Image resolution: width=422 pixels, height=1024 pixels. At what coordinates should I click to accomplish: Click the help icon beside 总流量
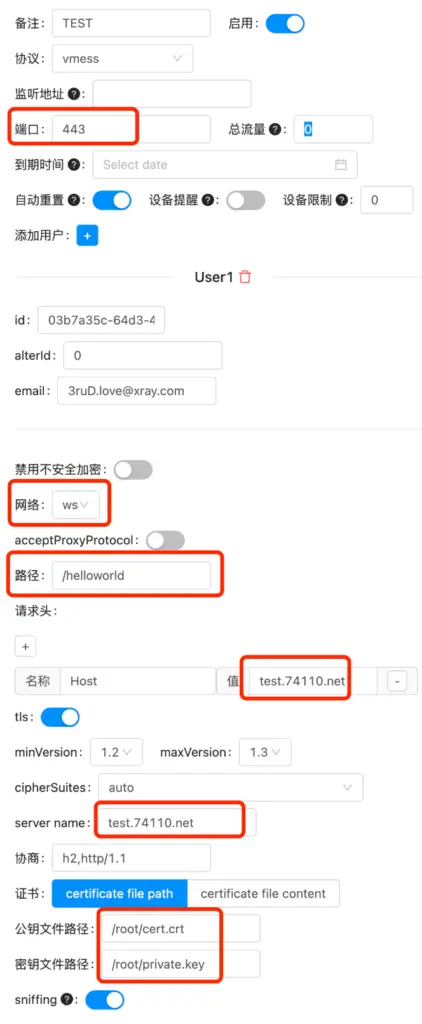[x=275, y=129]
